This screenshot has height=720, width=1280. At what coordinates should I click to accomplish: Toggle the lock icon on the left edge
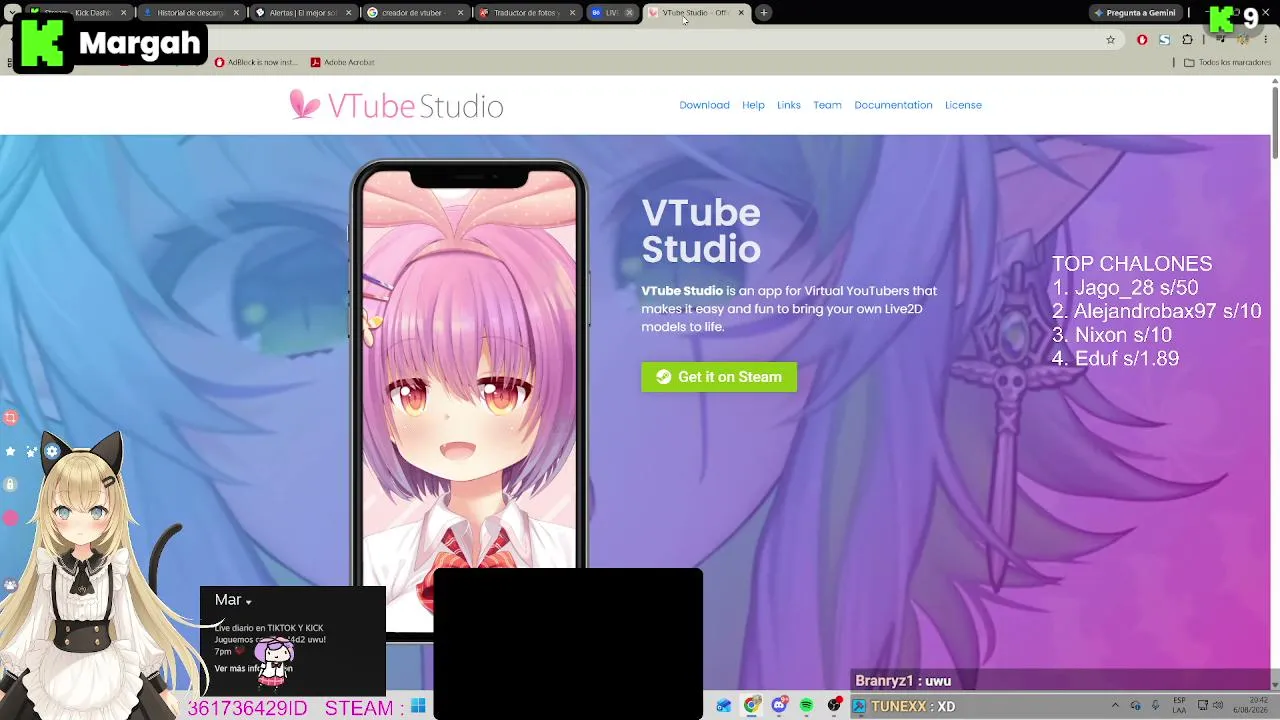point(10,484)
